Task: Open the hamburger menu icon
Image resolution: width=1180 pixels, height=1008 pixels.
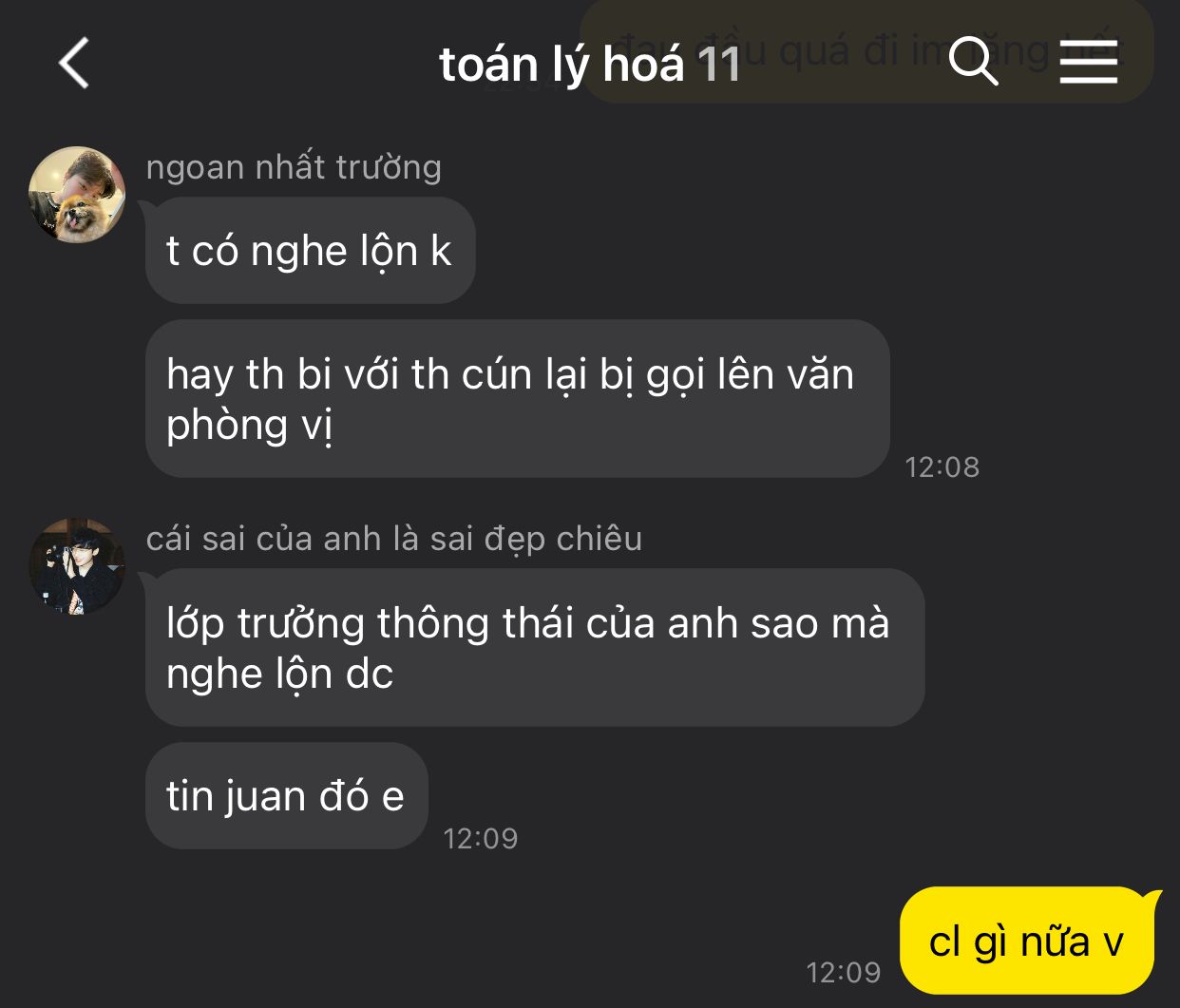Action: 1089,62
